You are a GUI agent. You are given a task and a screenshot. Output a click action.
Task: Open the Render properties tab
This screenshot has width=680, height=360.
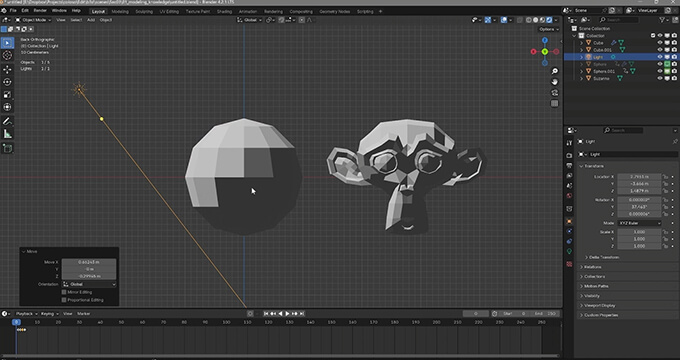(x=569, y=155)
